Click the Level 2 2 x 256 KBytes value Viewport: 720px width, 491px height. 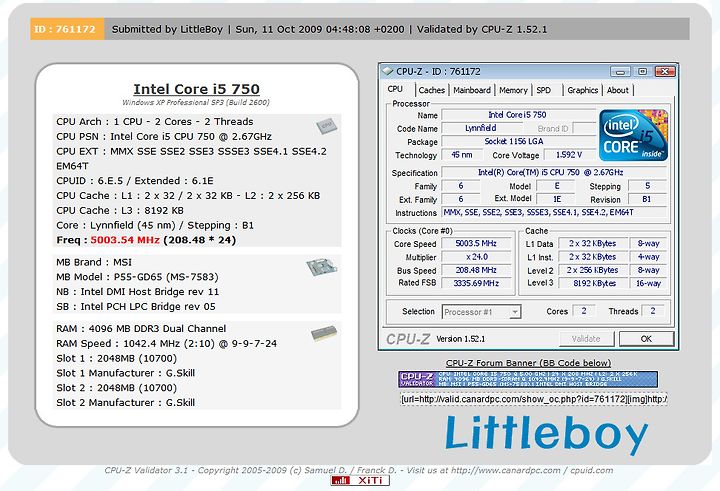593,270
